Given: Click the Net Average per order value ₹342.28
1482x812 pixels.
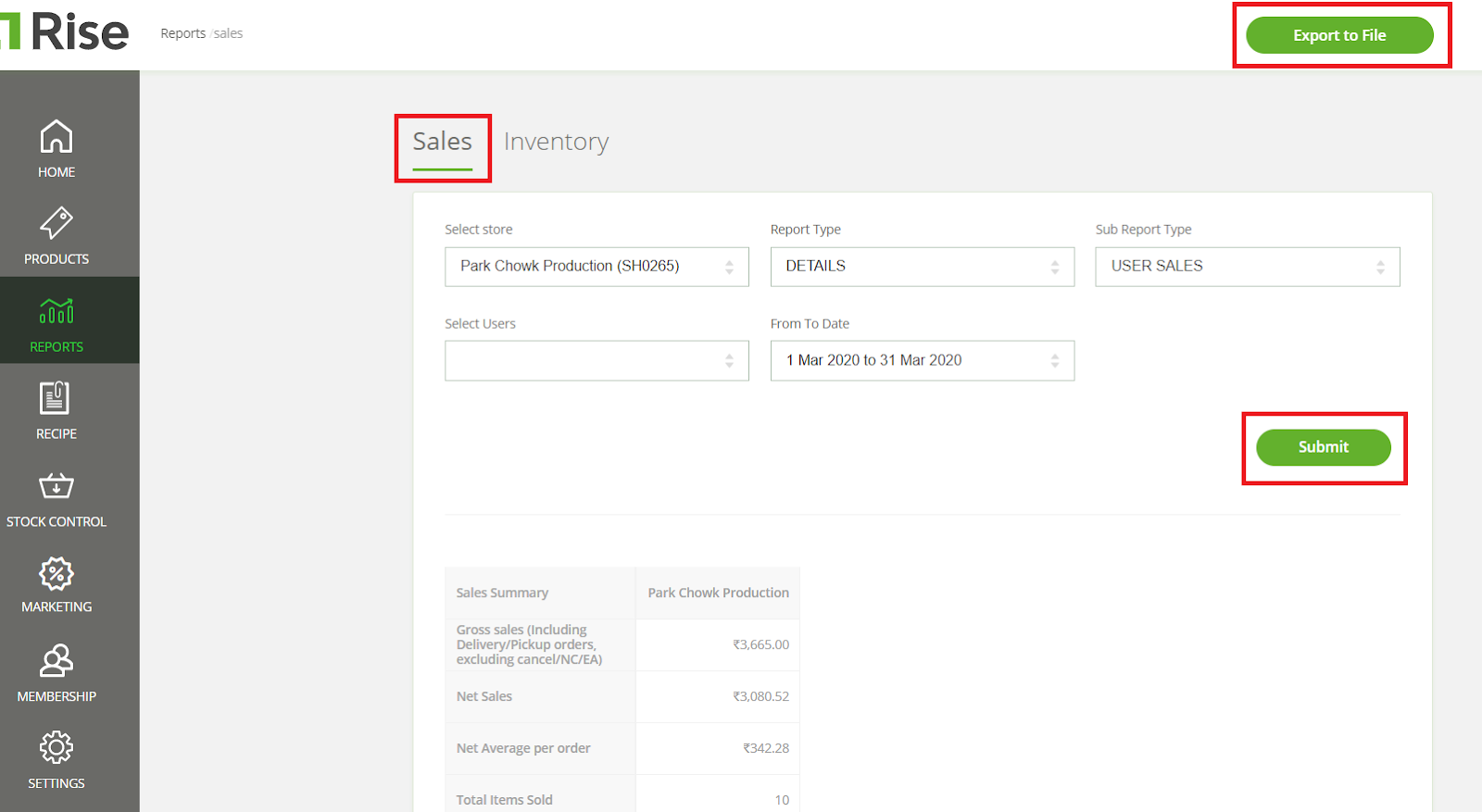Looking at the screenshot, I should coord(766,748).
